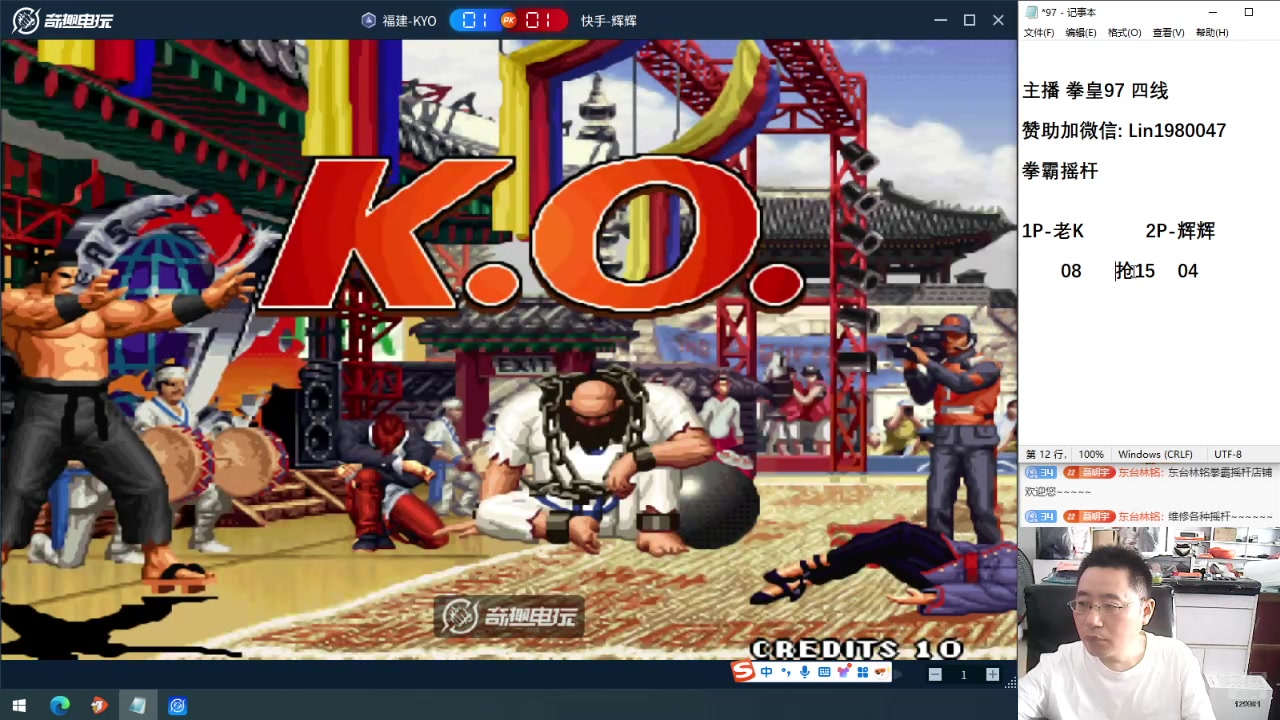Open Sogou voice input microphone
The height and width of the screenshot is (720, 1280).
pos(805,673)
